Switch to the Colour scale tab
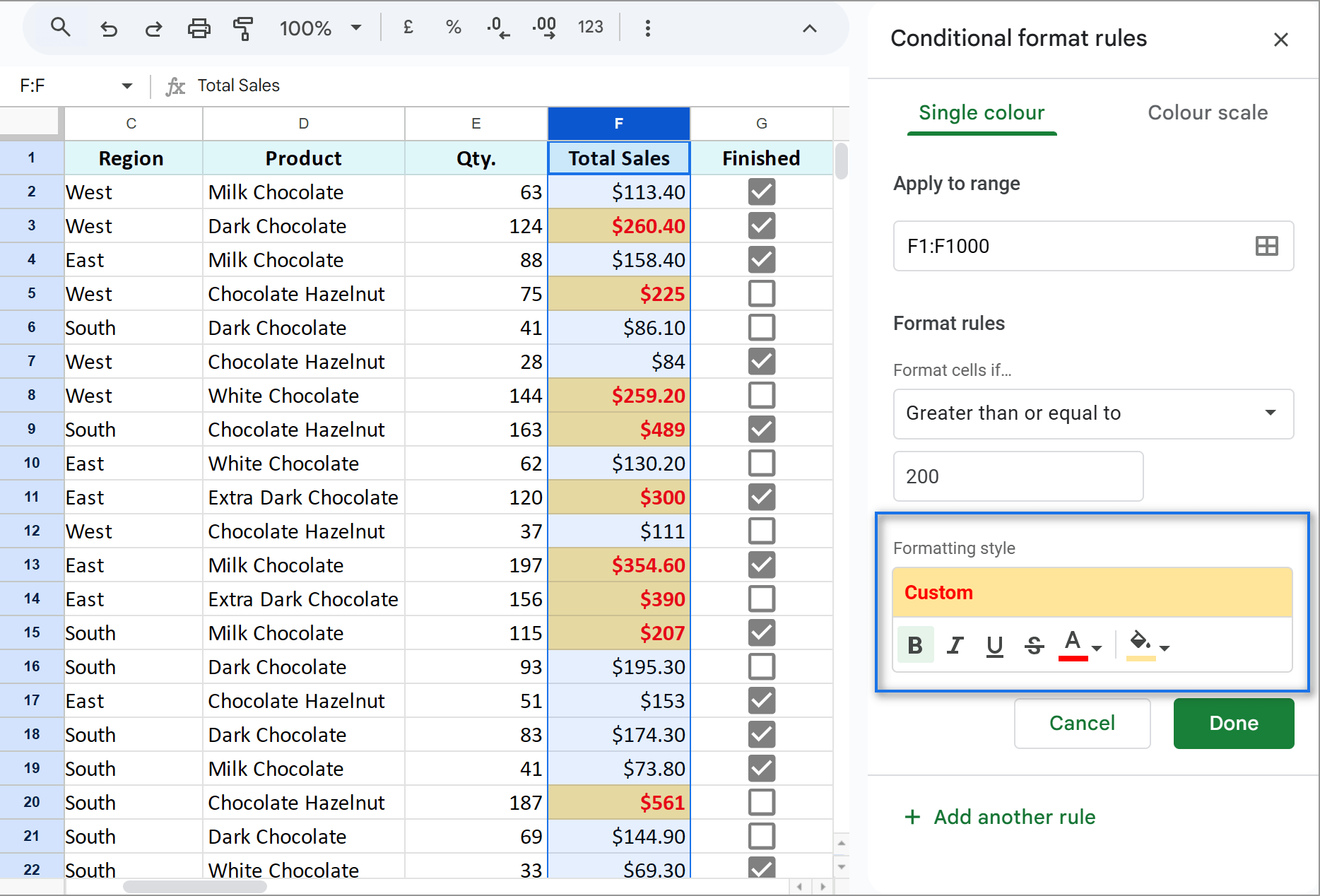 coord(1207,112)
